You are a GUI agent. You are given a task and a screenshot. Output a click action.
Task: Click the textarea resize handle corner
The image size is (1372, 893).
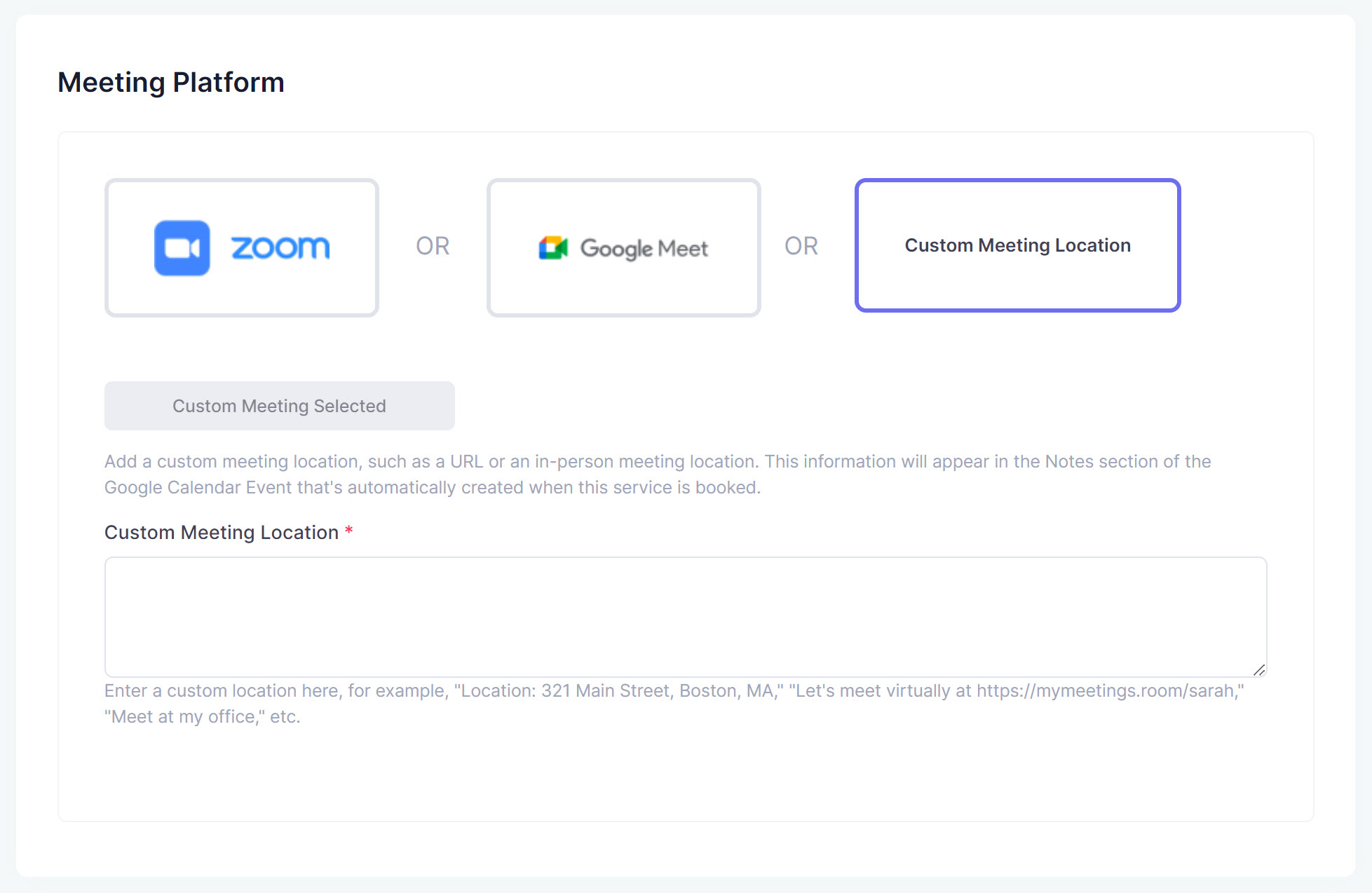click(x=1258, y=670)
